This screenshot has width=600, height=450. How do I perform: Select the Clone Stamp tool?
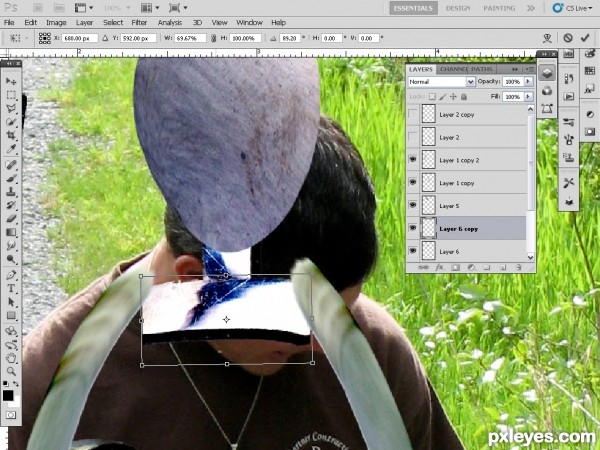11,192
